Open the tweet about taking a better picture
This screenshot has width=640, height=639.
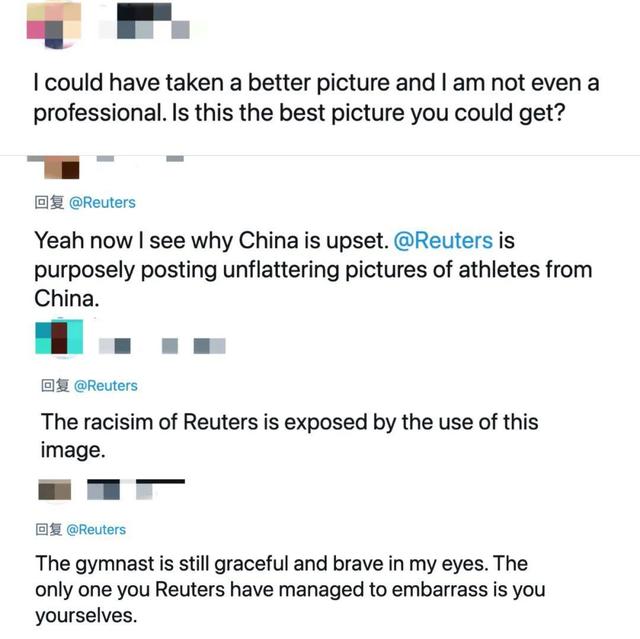[316, 98]
